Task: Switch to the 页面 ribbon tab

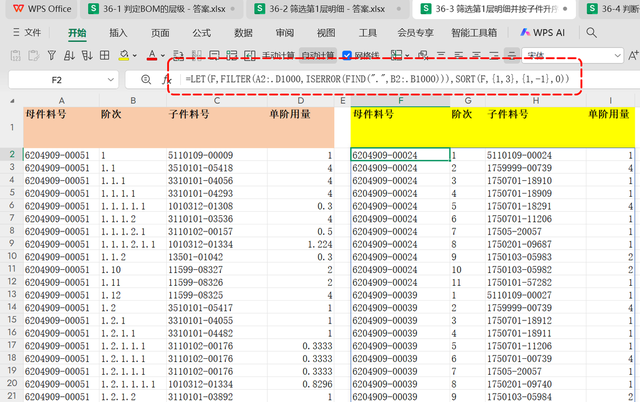Action: (160, 33)
